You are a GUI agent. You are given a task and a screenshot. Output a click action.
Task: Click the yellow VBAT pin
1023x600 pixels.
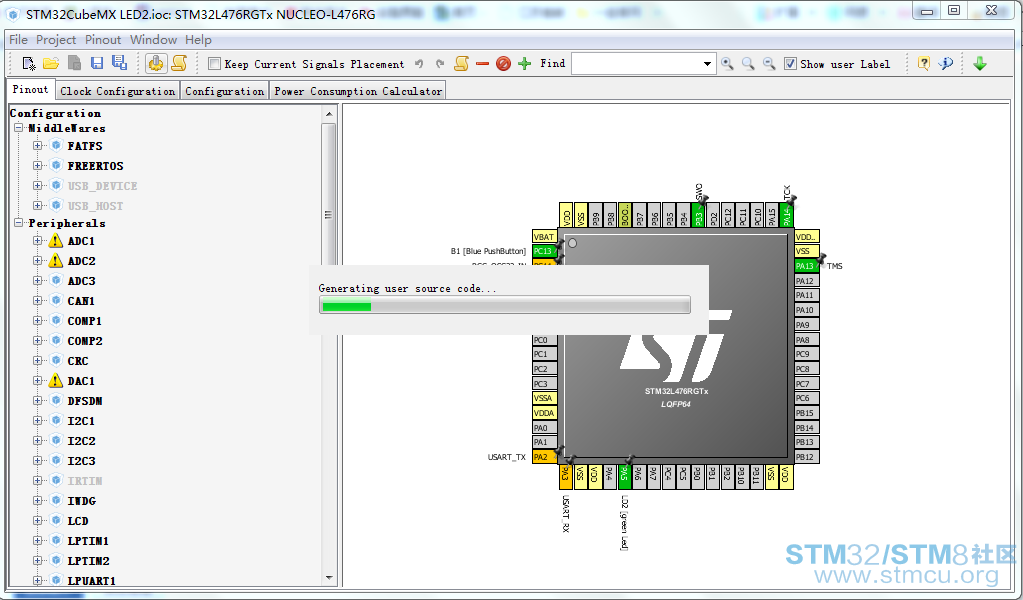pyautogui.click(x=544, y=237)
